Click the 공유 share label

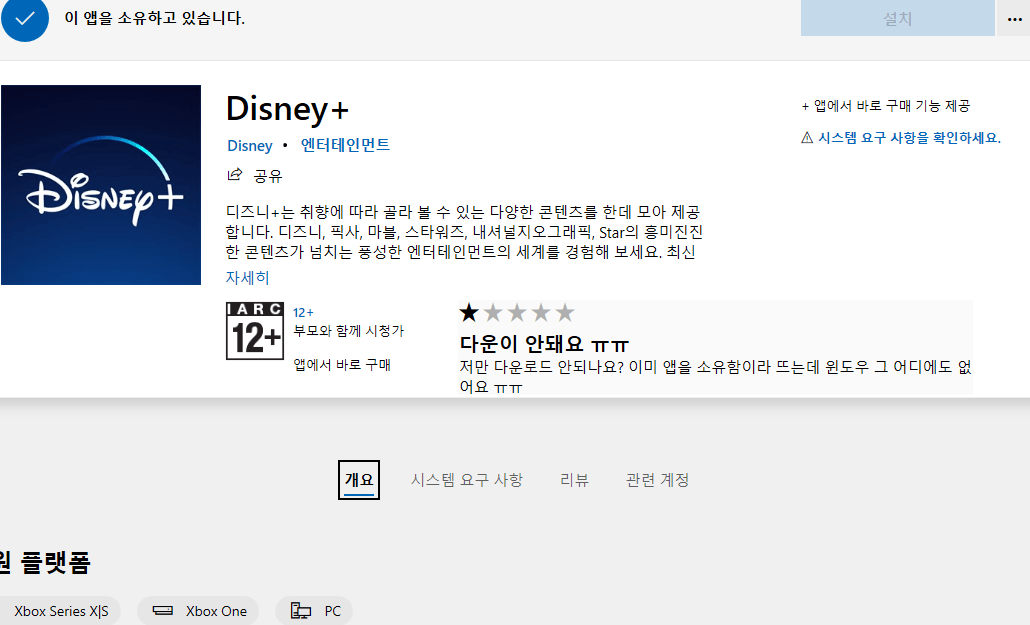pos(268,175)
